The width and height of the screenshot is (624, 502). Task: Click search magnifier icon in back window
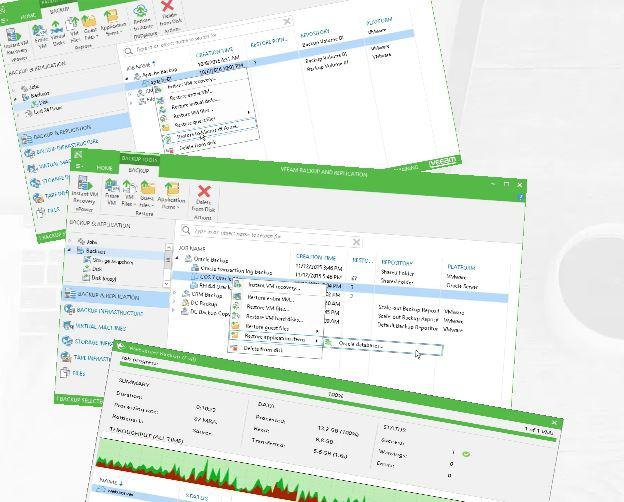tap(128, 52)
